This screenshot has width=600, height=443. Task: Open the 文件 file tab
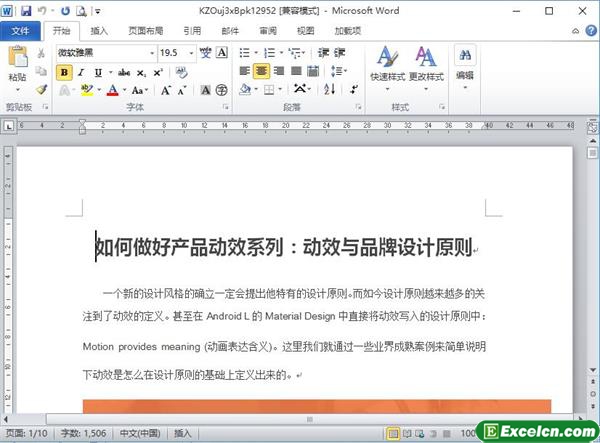point(20,31)
